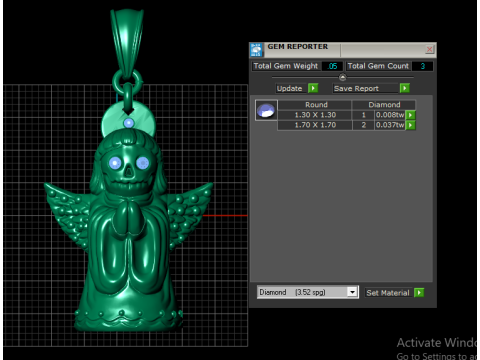
Task: Select the halo gem on the model
Action: click(x=129, y=123)
